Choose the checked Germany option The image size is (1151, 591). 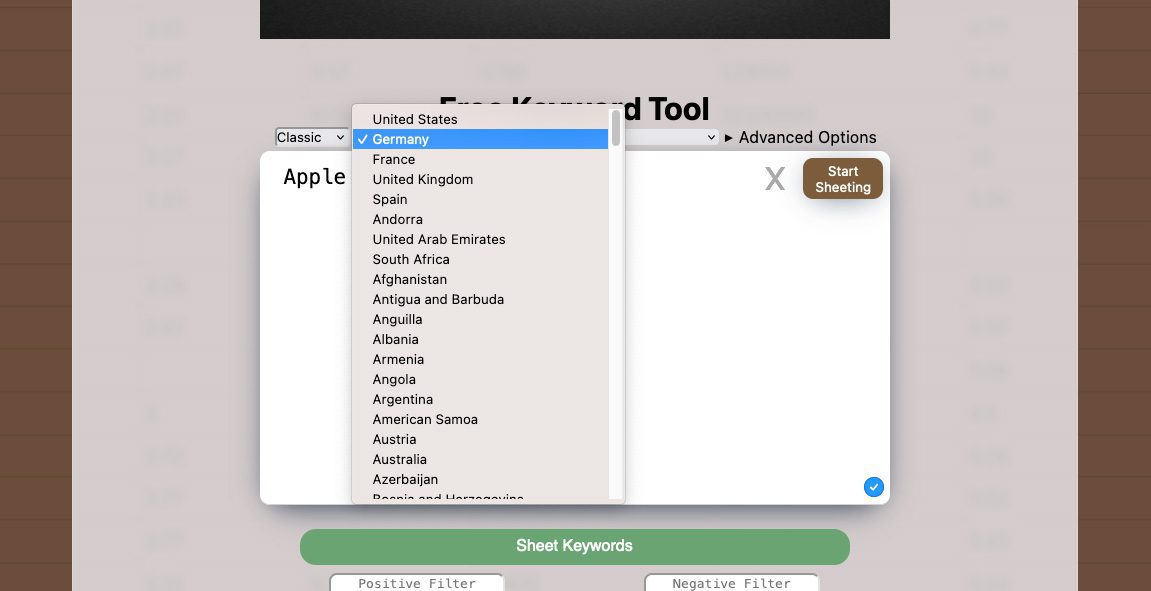401,139
